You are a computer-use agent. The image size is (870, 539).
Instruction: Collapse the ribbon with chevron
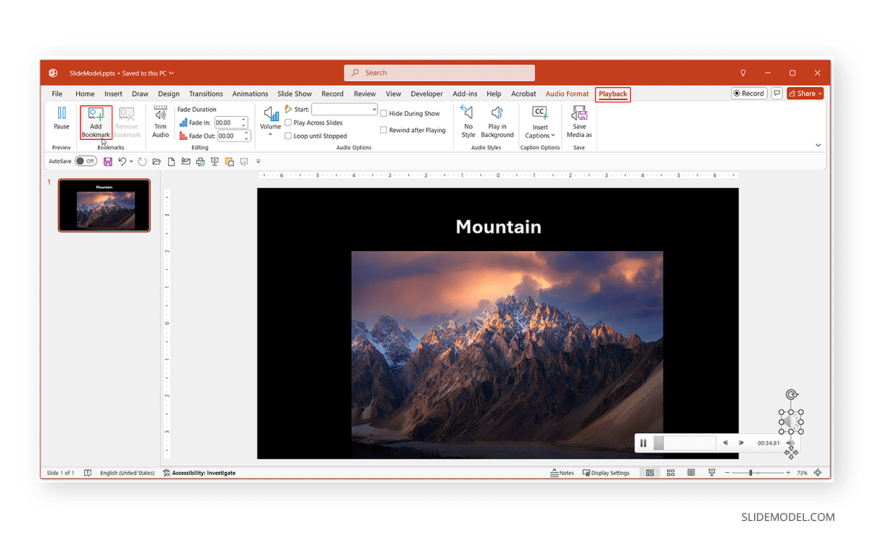(x=818, y=145)
